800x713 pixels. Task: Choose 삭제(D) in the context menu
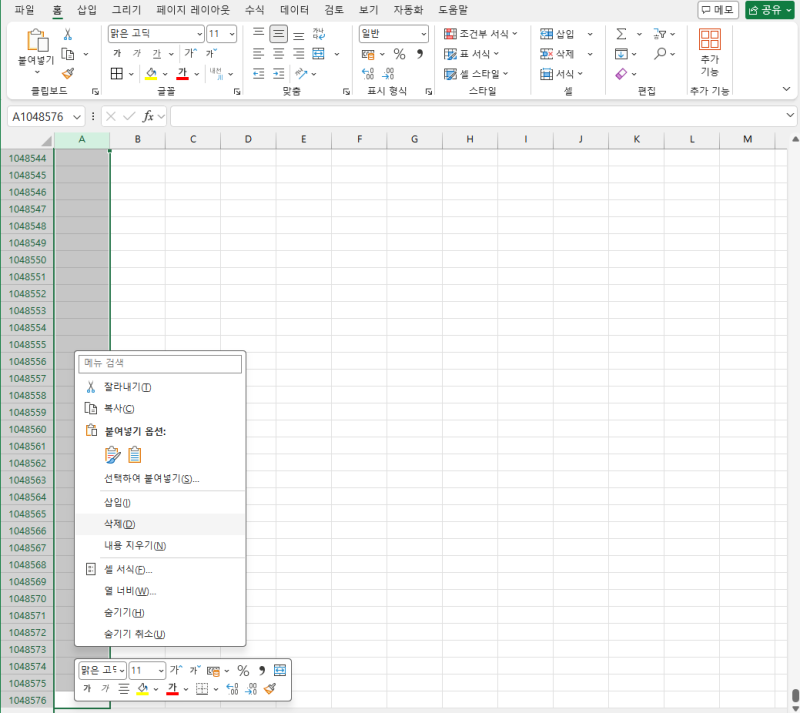click(160, 524)
